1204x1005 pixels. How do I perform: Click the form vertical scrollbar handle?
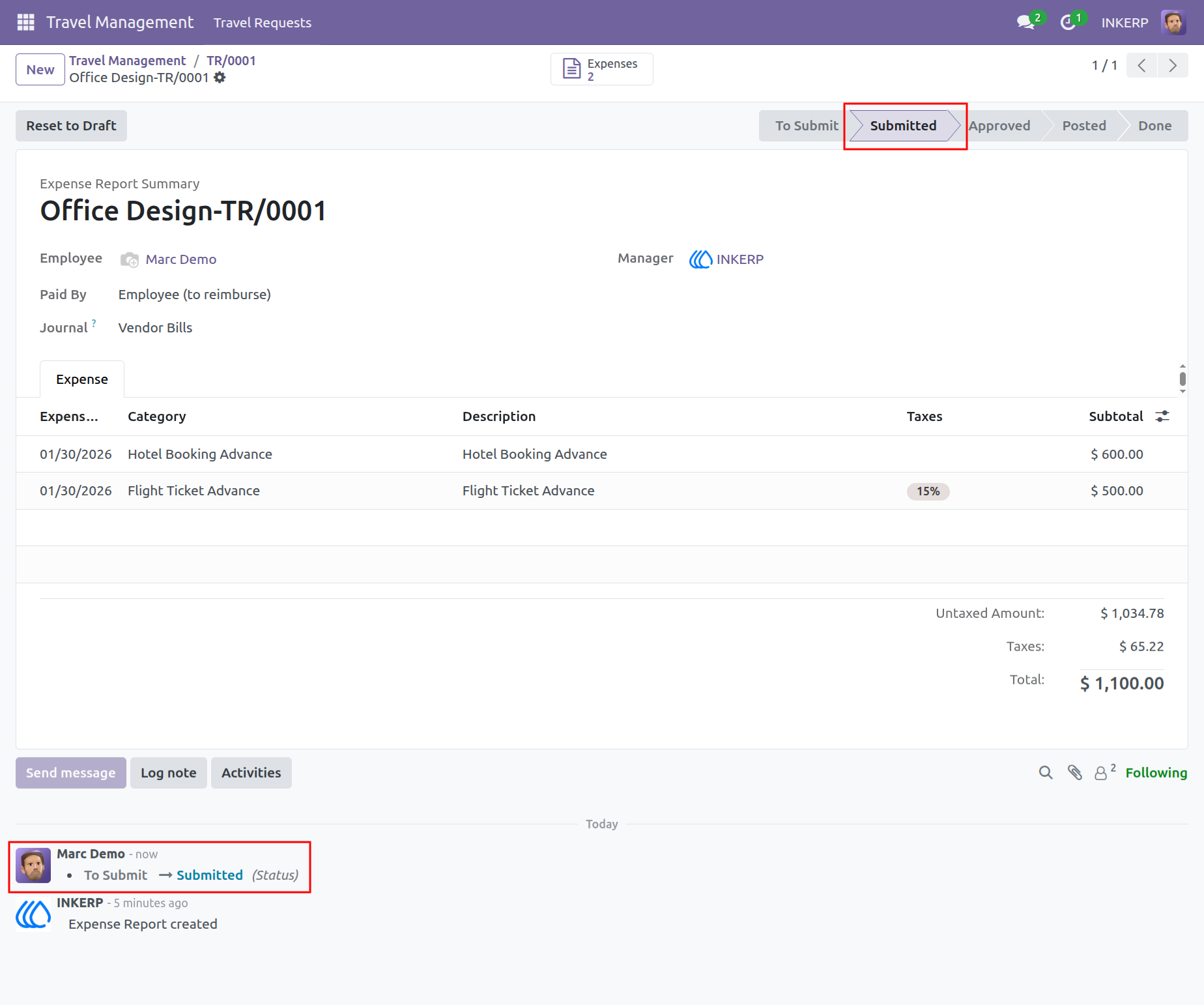click(x=1182, y=379)
